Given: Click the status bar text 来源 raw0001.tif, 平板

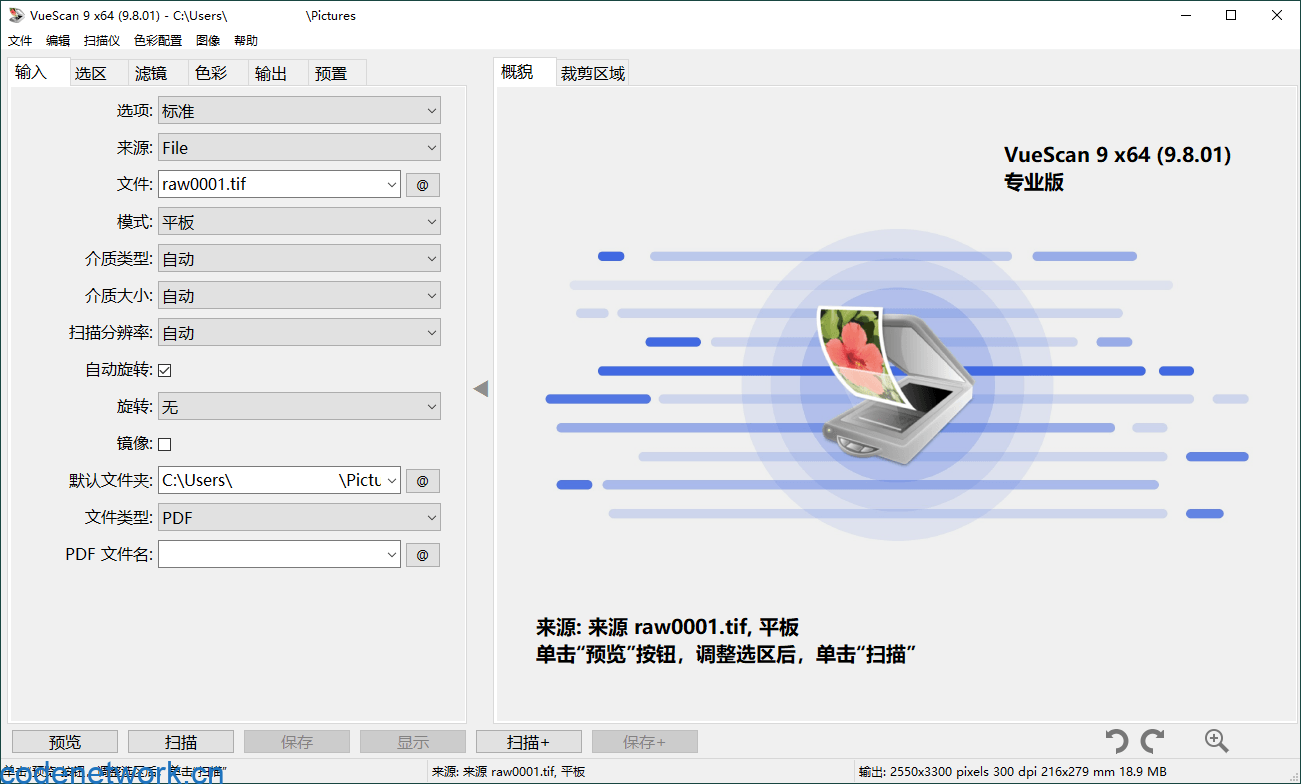Looking at the screenshot, I should coord(509,772).
